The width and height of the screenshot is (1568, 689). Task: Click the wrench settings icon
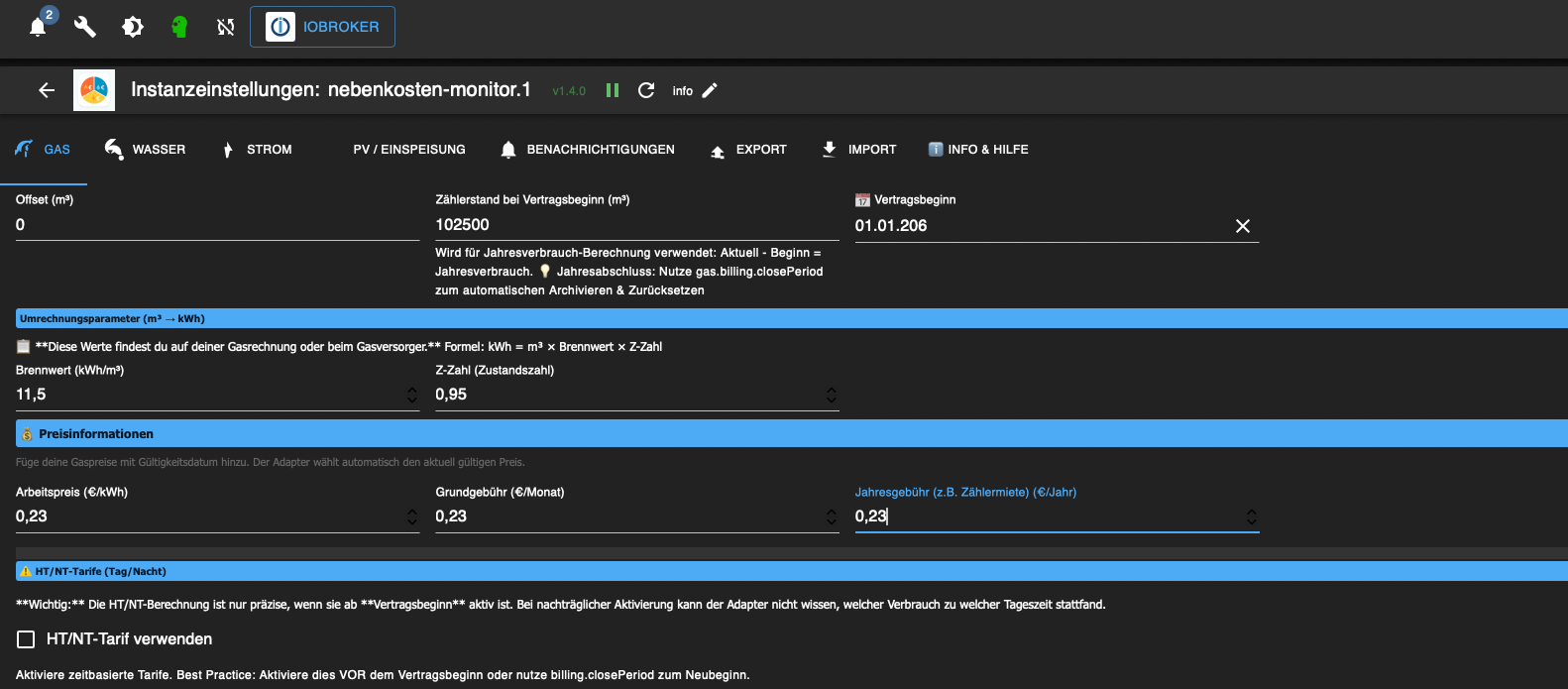pyautogui.click(x=85, y=27)
